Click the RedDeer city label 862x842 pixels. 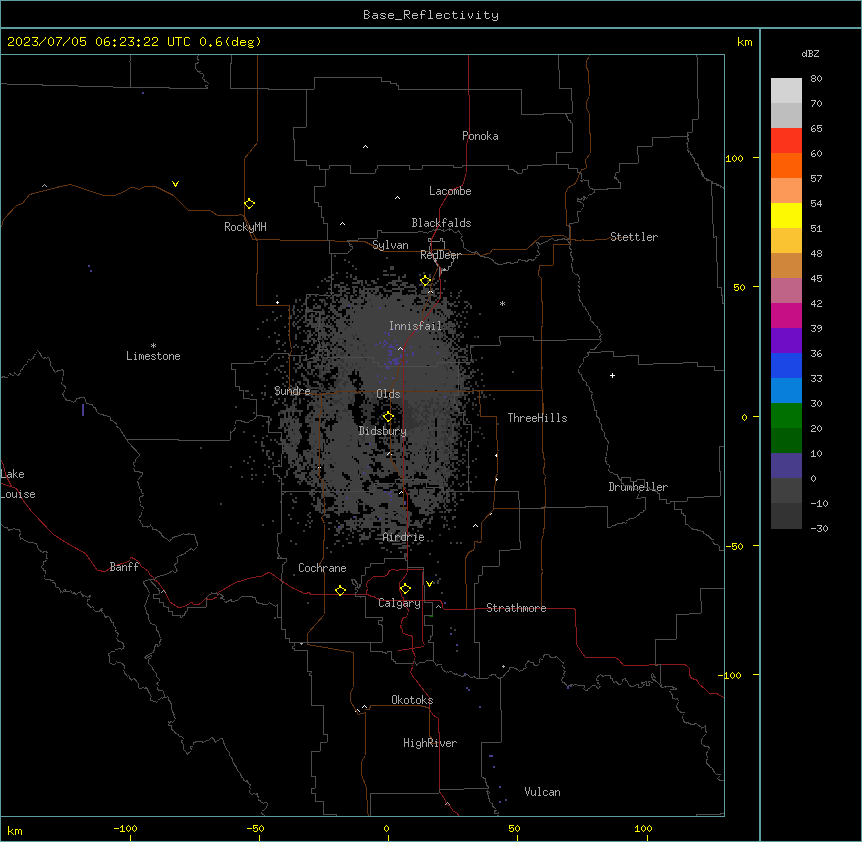coord(440,255)
